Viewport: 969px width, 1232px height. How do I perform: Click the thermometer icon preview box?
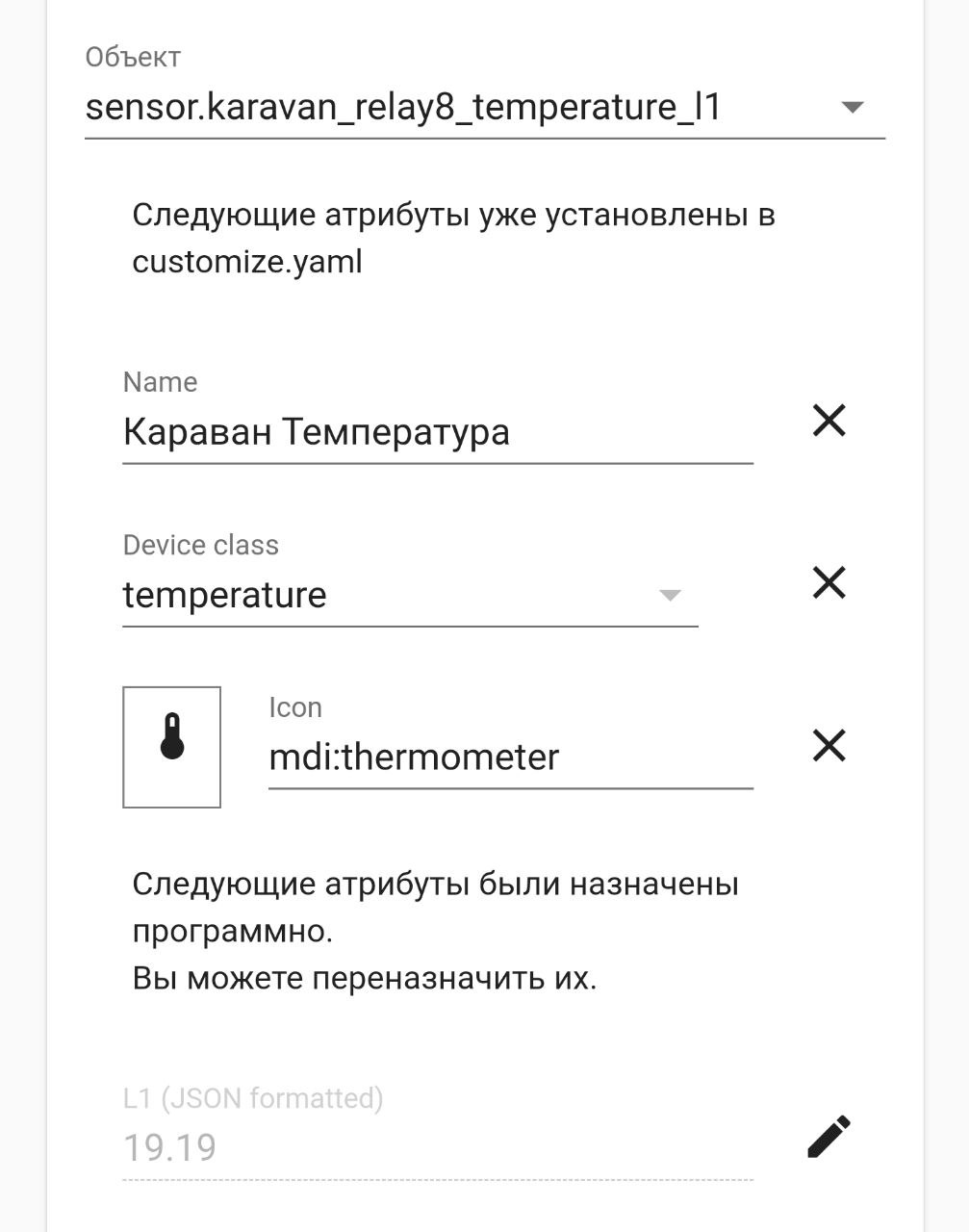[x=172, y=747]
